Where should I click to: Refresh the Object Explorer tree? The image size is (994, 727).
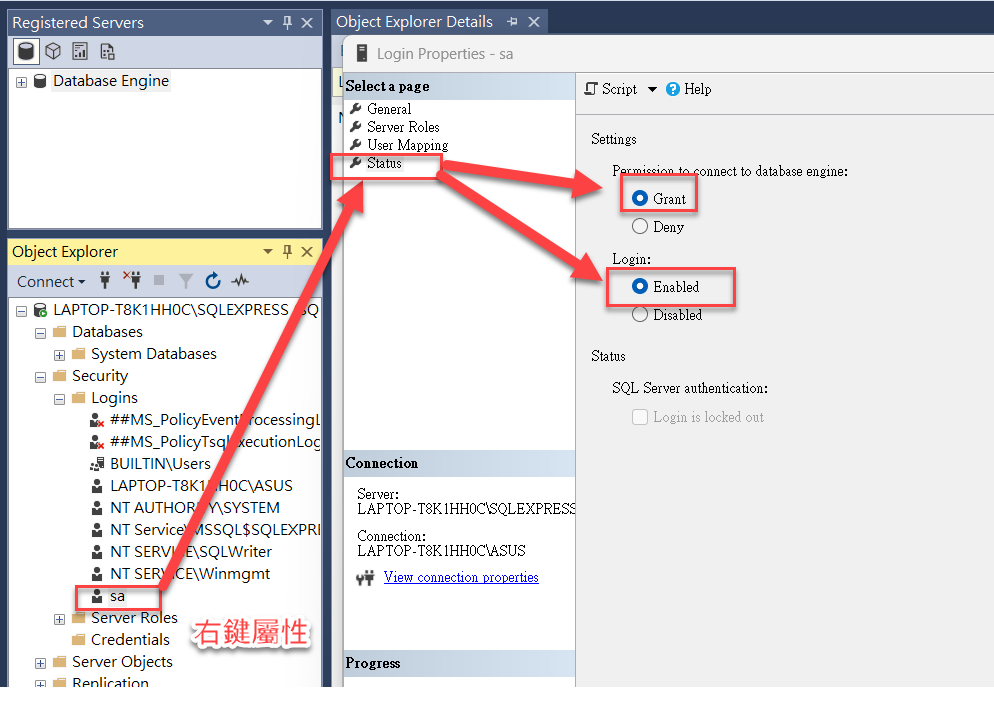click(213, 281)
